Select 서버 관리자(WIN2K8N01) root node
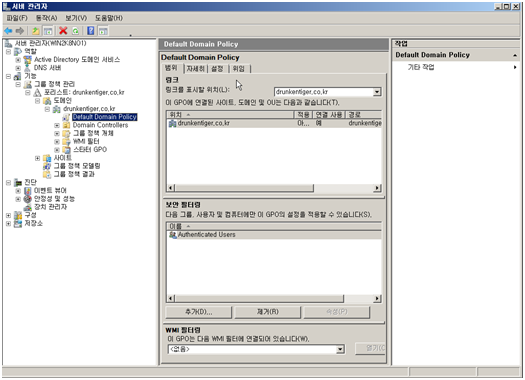The height and width of the screenshot is (380, 525). (x=50, y=43)
